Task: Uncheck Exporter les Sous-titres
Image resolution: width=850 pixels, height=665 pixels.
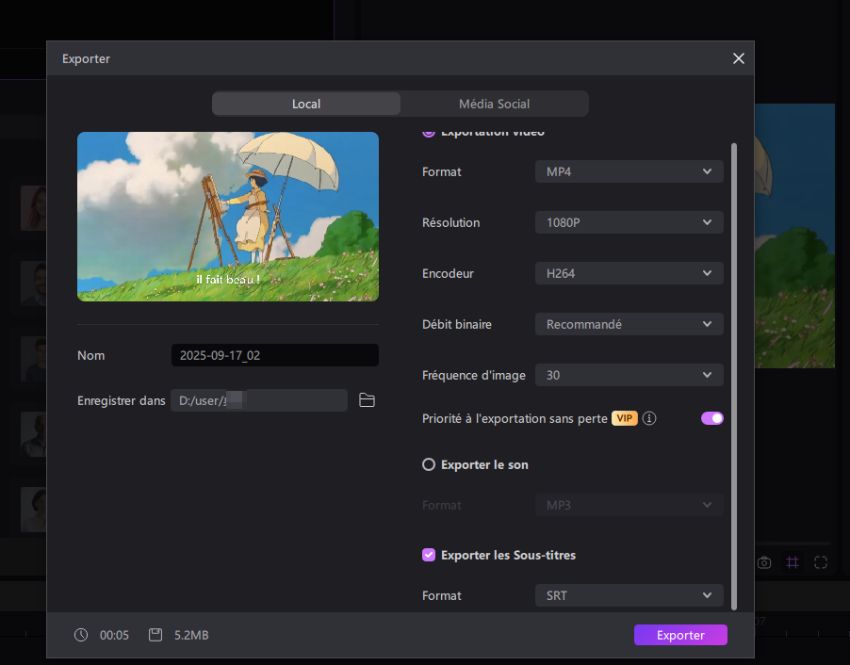Action: click(429, 555)
